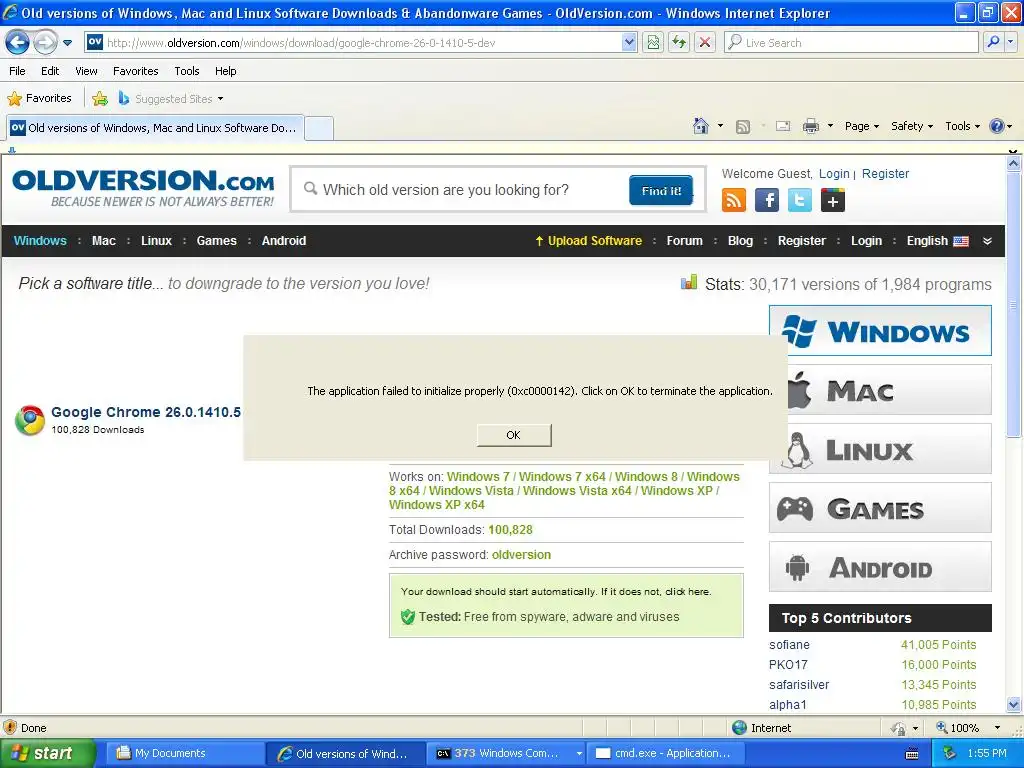Select the Mac nav item
The height and width of the screenshot is (768, 1024).
coord(104,240)
